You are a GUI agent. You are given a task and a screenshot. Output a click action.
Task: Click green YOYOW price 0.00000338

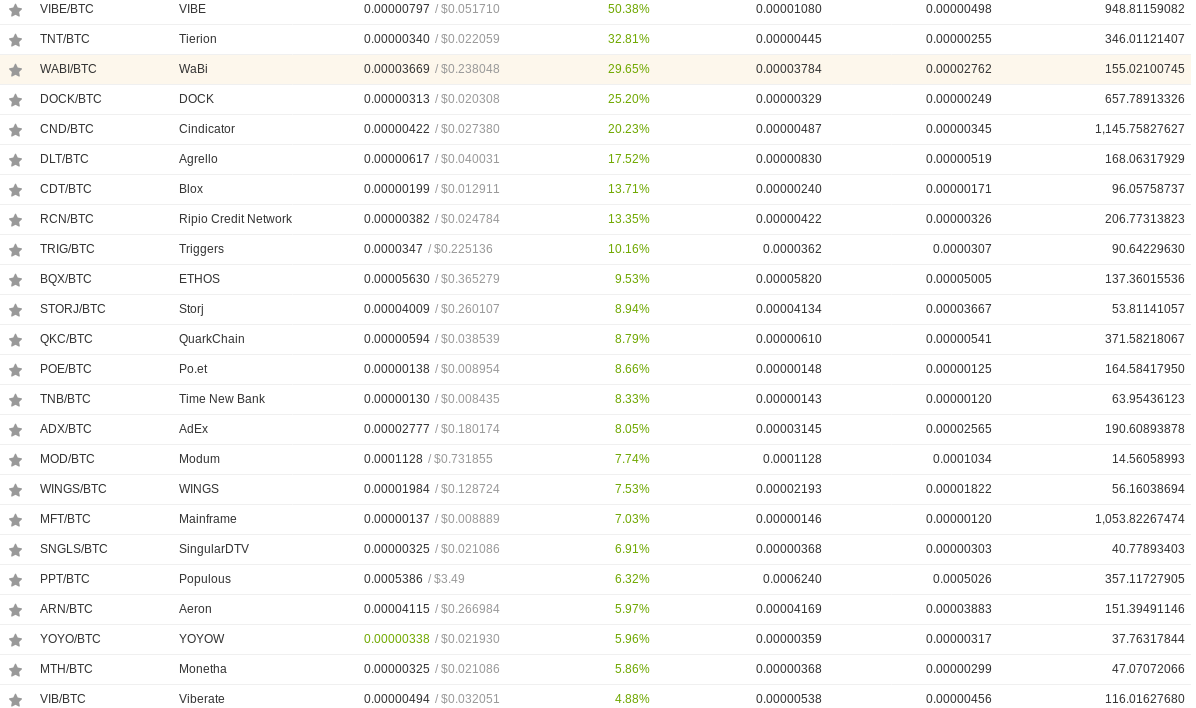pos(397,639)
